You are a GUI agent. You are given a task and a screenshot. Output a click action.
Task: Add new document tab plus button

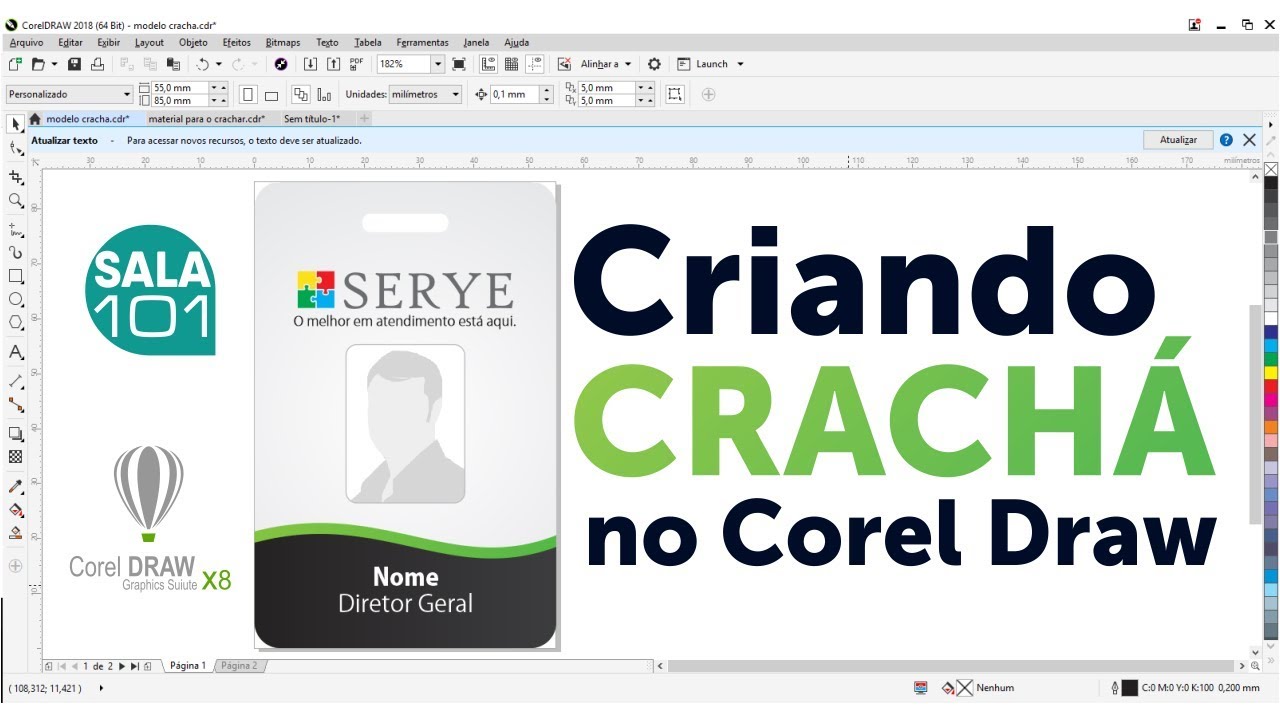pyautogui.click(x=364, y=119)
